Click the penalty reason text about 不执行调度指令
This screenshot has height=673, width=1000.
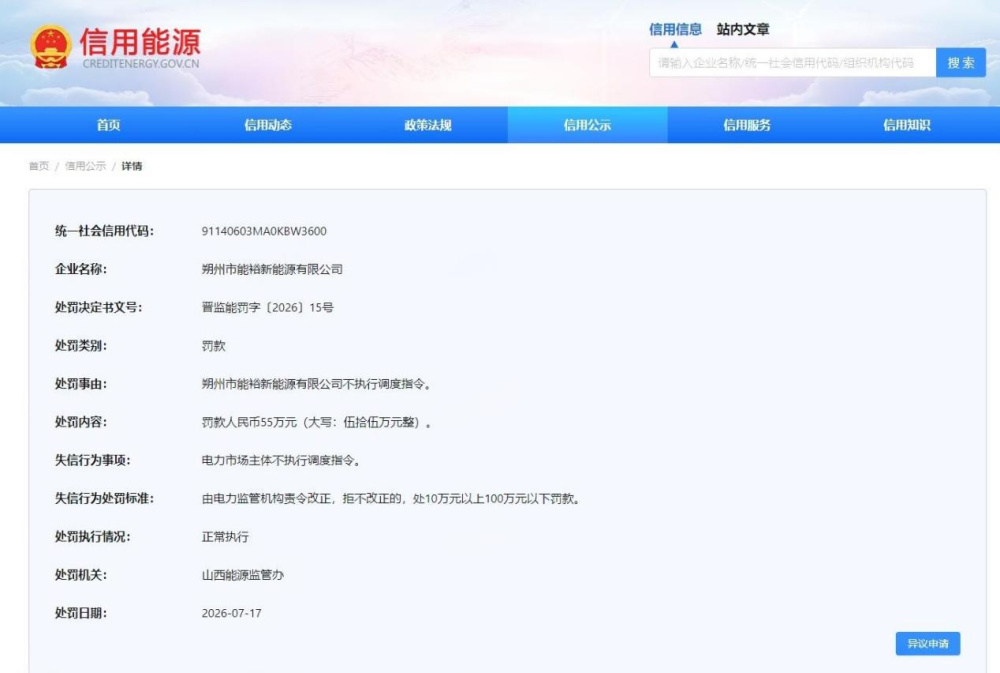316,384
